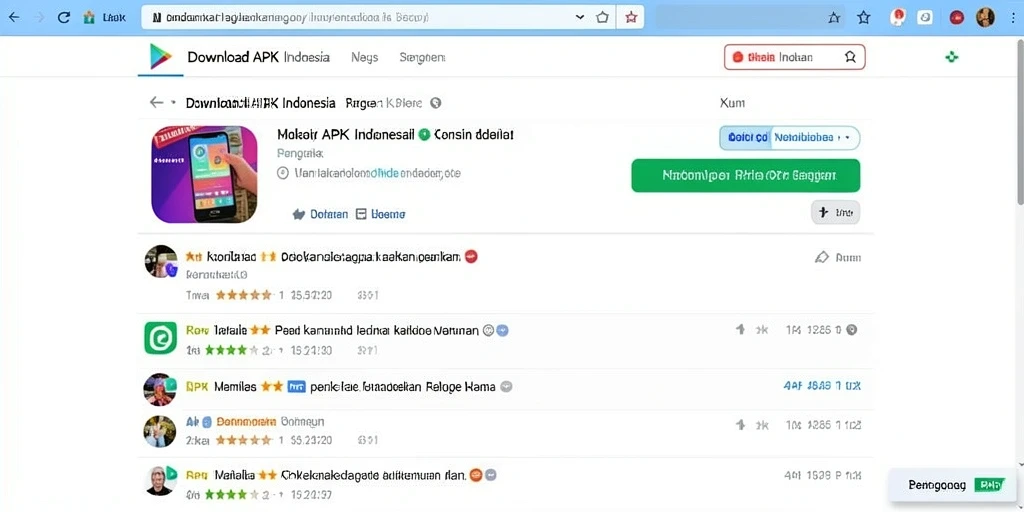The image size is (1024, 512).
Task: Select the Doioi co segment
Action: (x=746, y=138)
